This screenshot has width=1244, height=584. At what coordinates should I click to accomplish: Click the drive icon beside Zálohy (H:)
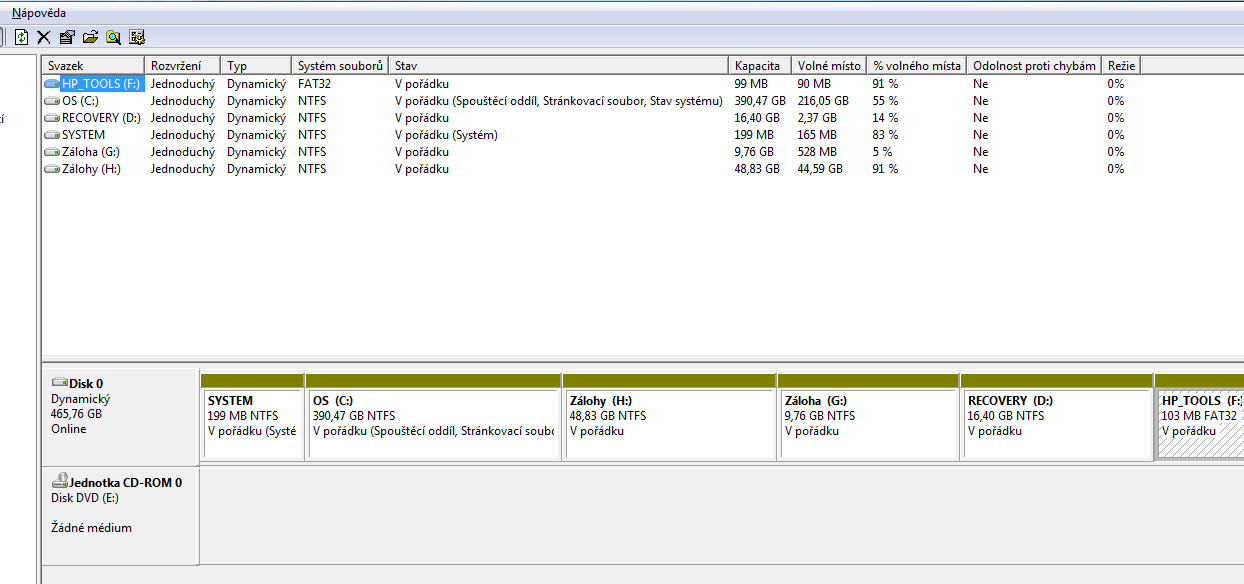tap(52, 169)
